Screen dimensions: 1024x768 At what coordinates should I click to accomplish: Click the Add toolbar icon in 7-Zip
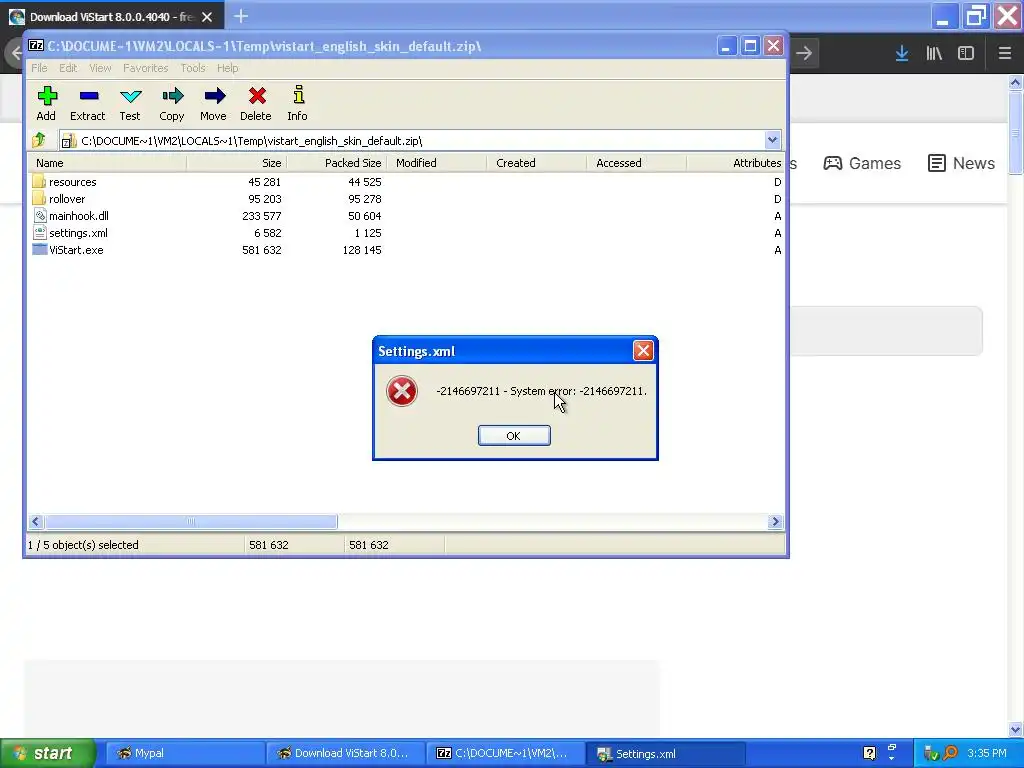coord(46,97)
